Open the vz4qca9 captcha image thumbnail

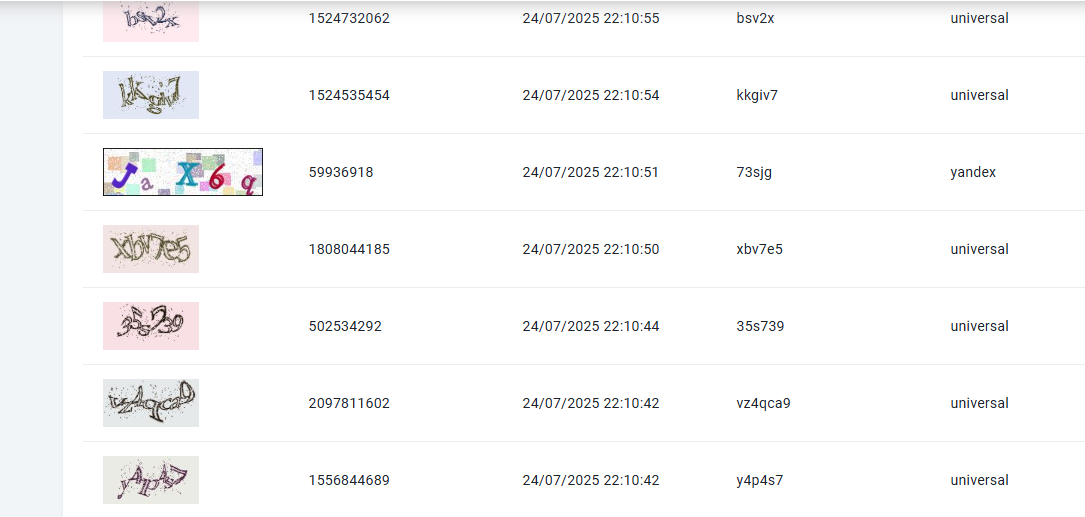tap(151, 403)
